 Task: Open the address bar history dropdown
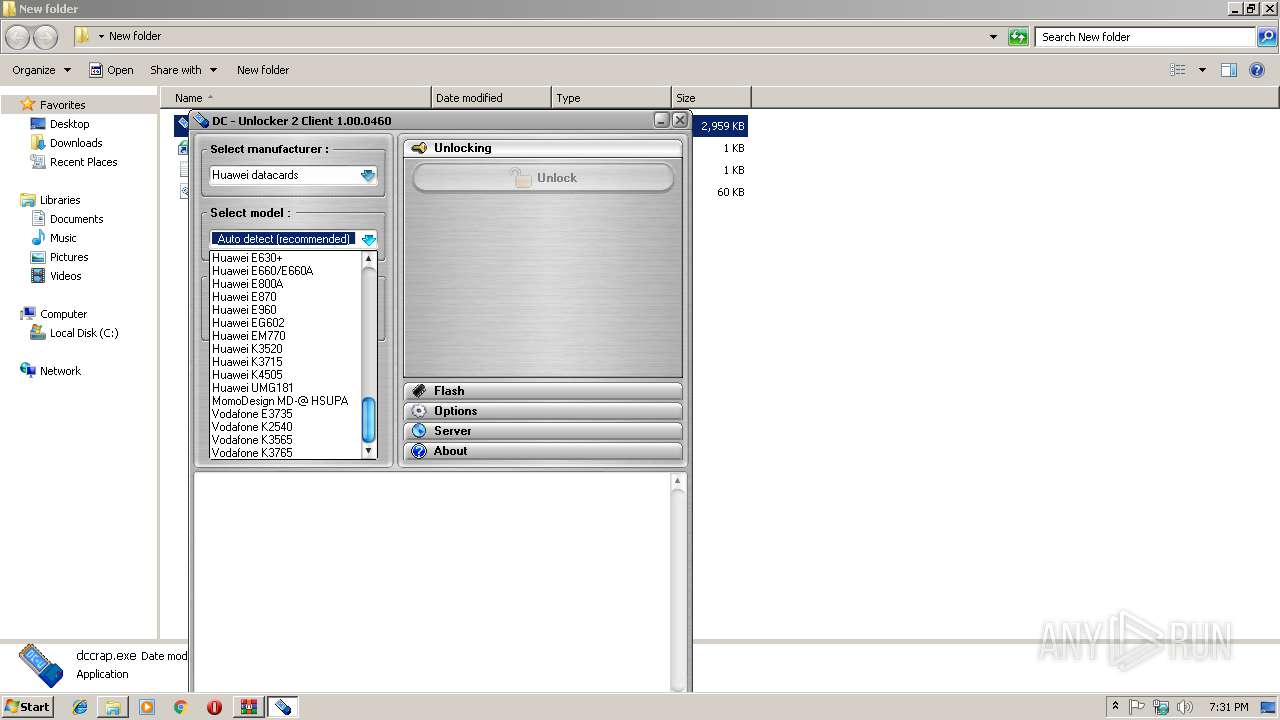tap(993, 37)
